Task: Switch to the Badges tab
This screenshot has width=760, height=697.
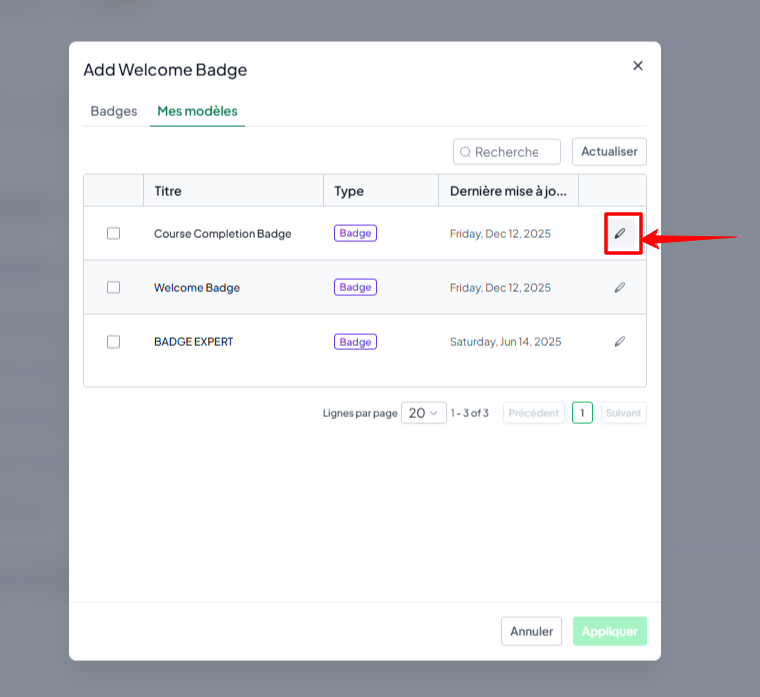Action: [x=114, y=111]
